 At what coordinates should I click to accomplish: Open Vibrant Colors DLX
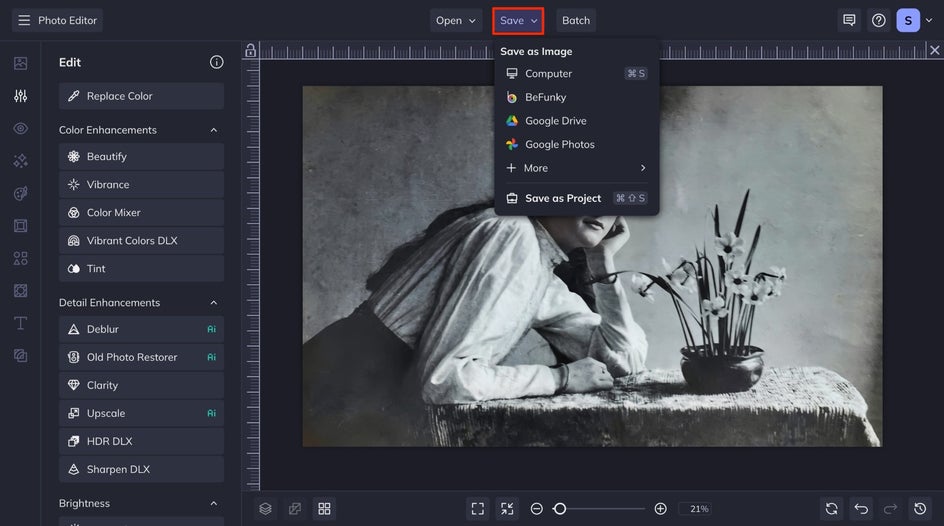(x=141, y=240)
